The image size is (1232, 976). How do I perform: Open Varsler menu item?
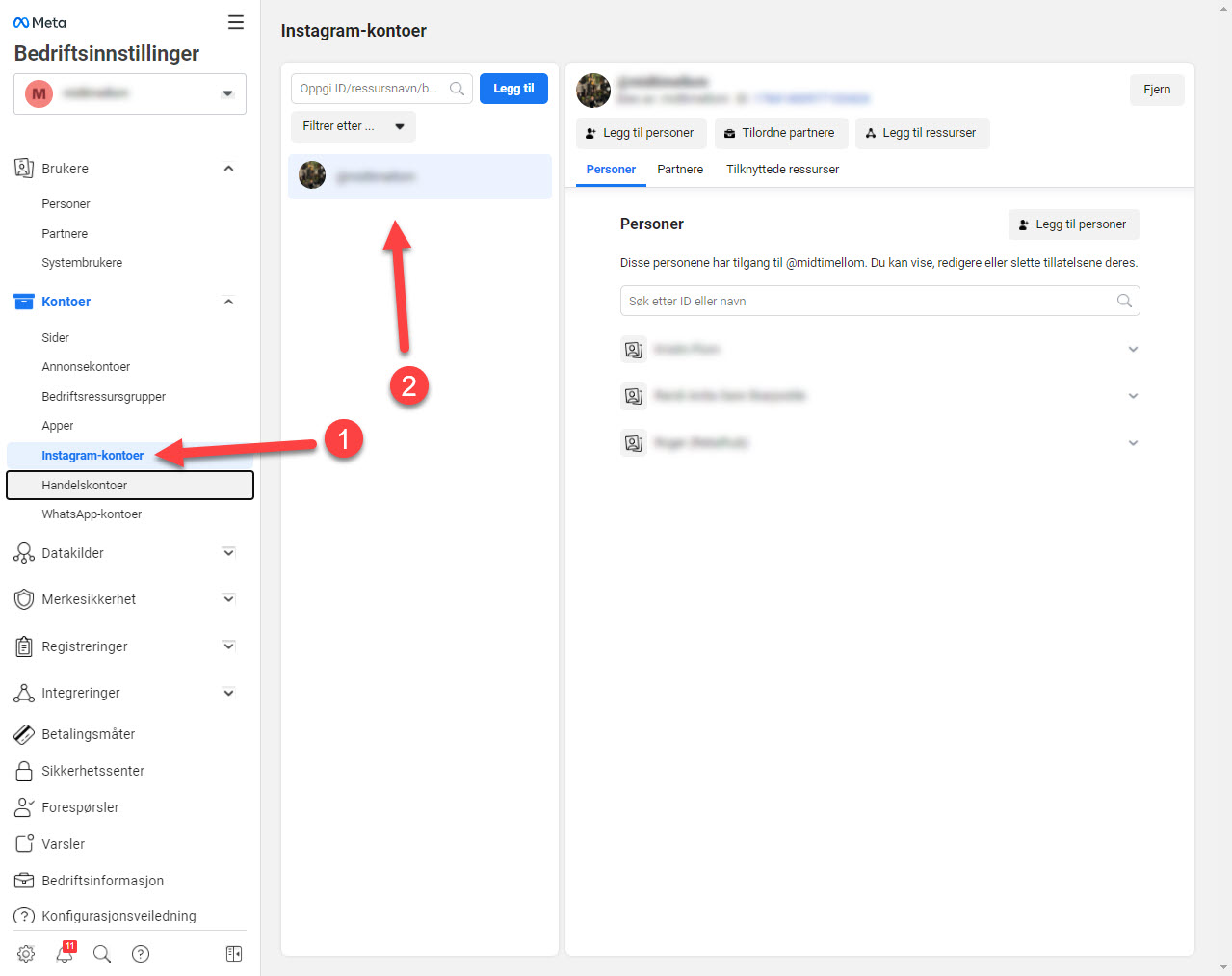pos(63,844)
